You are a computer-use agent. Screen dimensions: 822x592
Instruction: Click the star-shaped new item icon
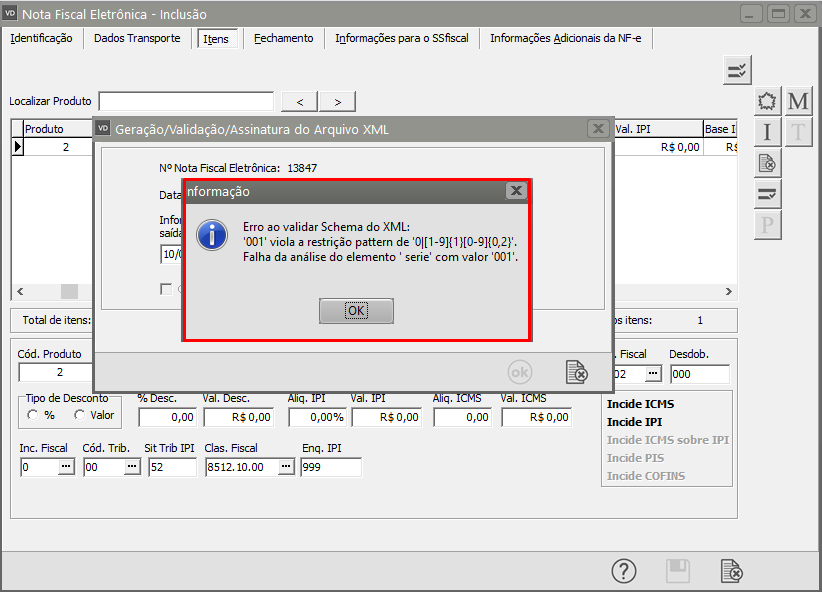(x=767, y=102)
